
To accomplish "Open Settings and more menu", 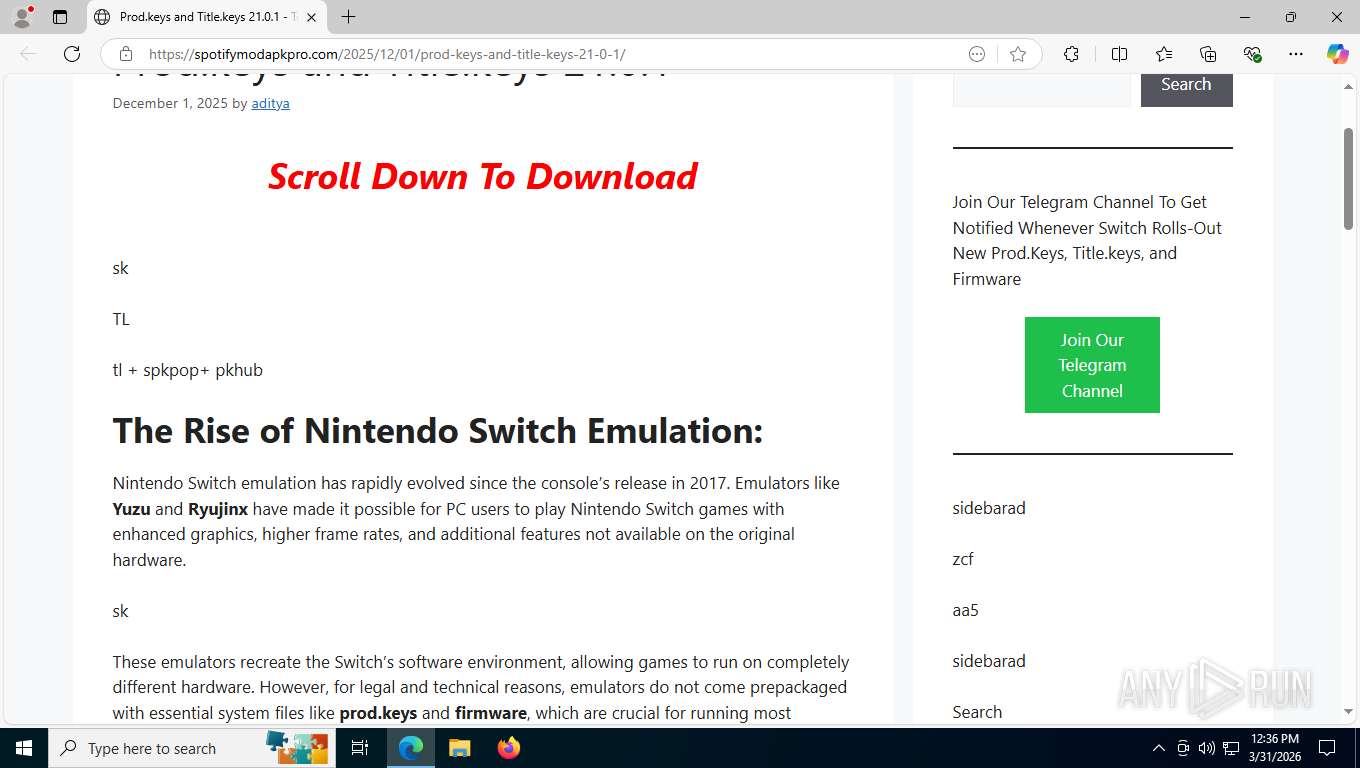I will pyautogui.click(x=1296, y=54).
